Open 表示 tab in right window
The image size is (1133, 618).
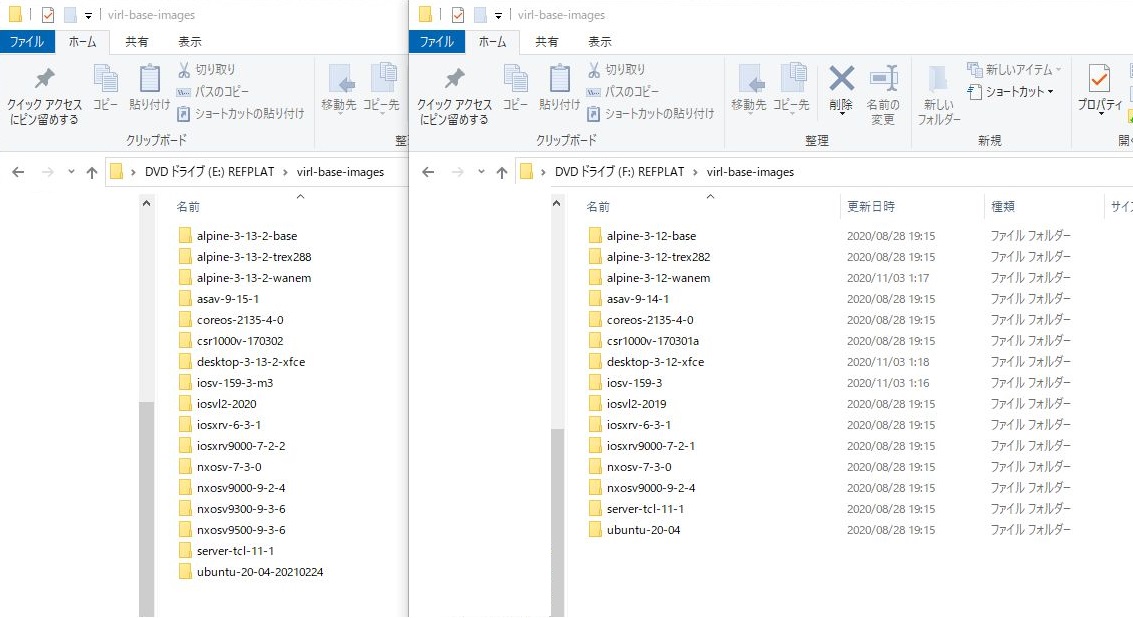pos(600,42)
